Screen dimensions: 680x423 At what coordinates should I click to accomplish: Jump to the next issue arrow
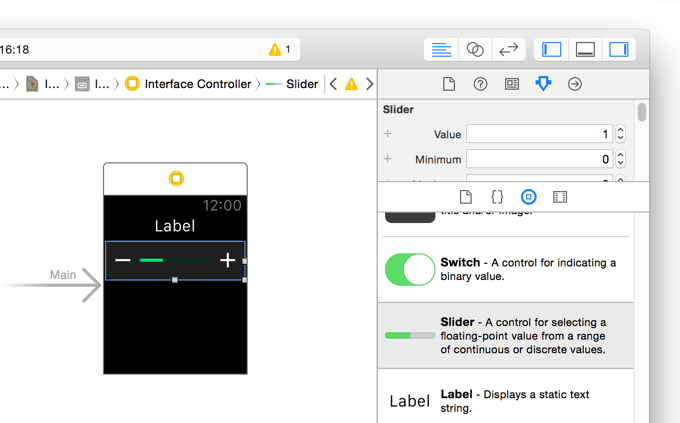pos(369,84)
